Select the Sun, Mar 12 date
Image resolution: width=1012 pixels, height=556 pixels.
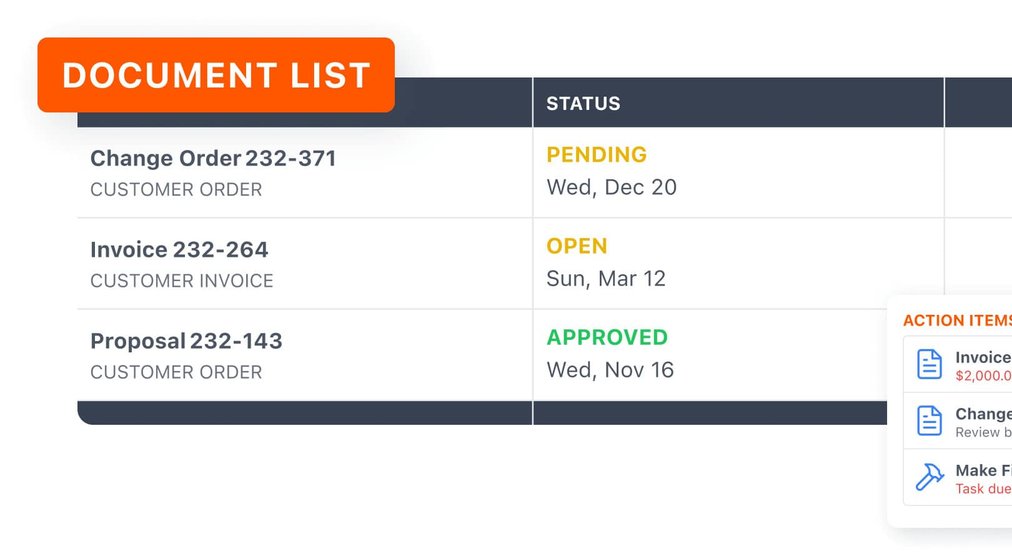tap(605, 278)
